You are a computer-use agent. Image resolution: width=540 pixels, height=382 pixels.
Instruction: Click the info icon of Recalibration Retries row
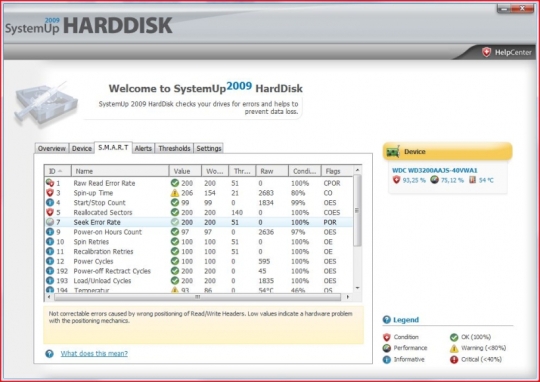pyautogui.click(x=50, y=251)
